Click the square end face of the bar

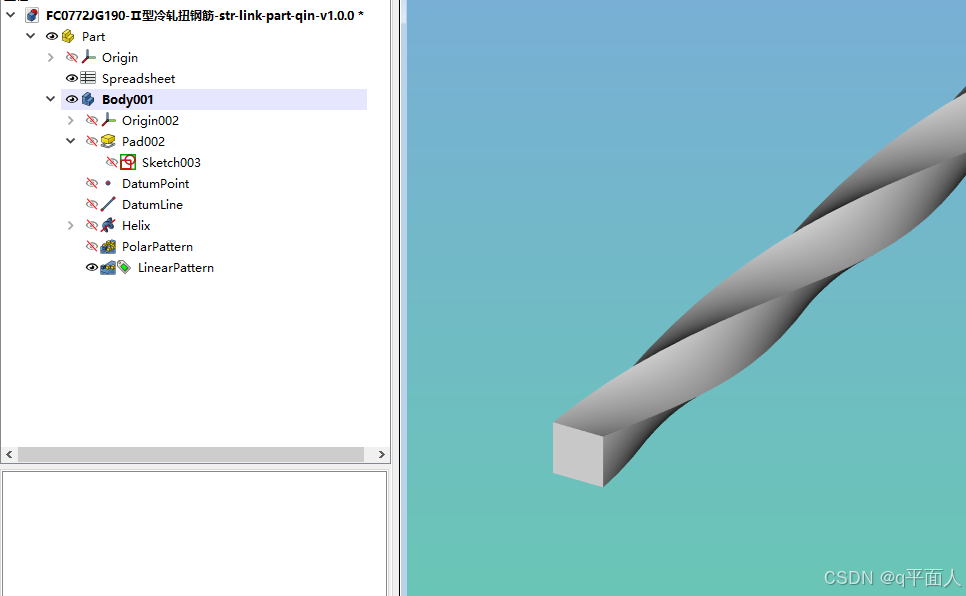coord(578,454)
